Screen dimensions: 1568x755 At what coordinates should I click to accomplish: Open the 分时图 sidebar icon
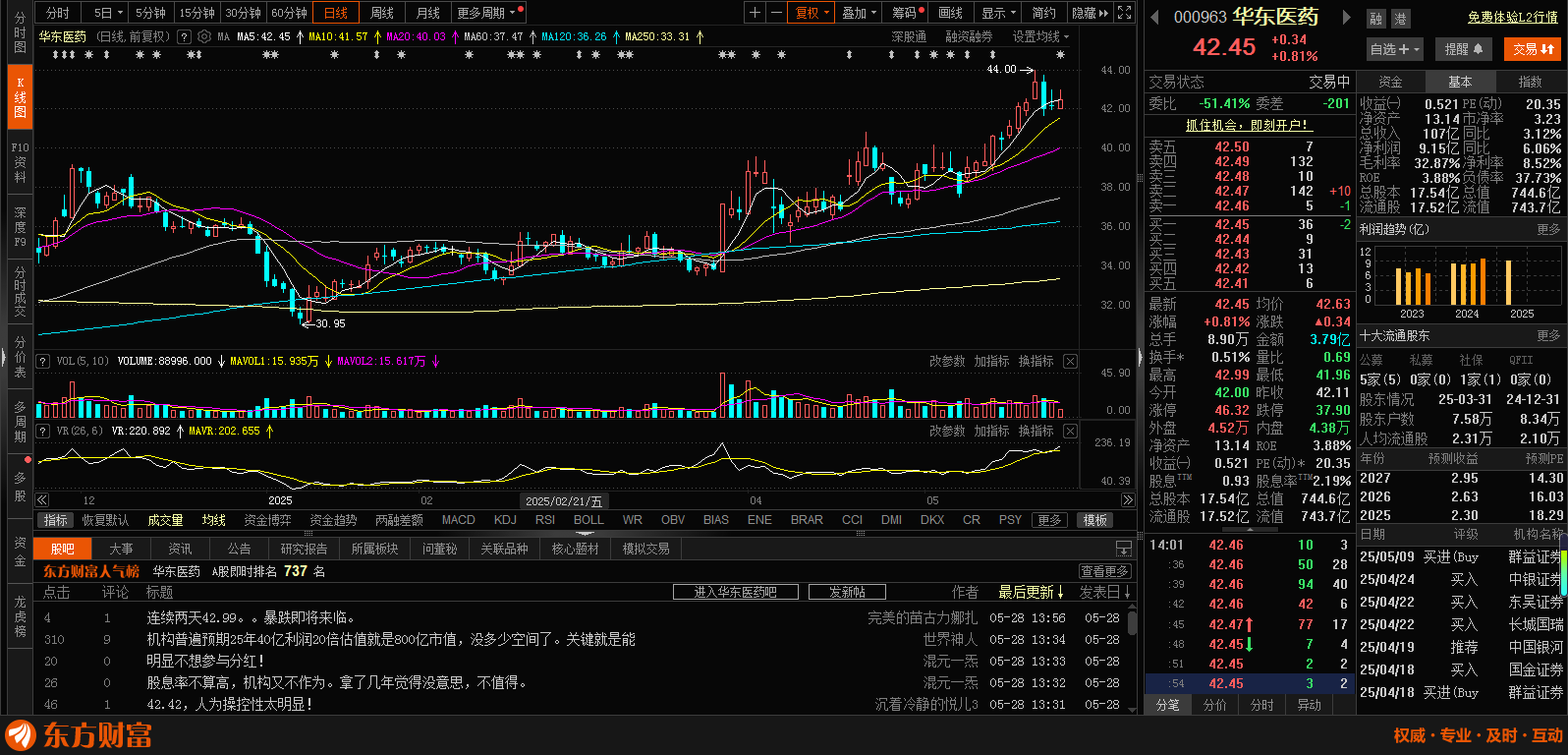[x=20, y=32]
